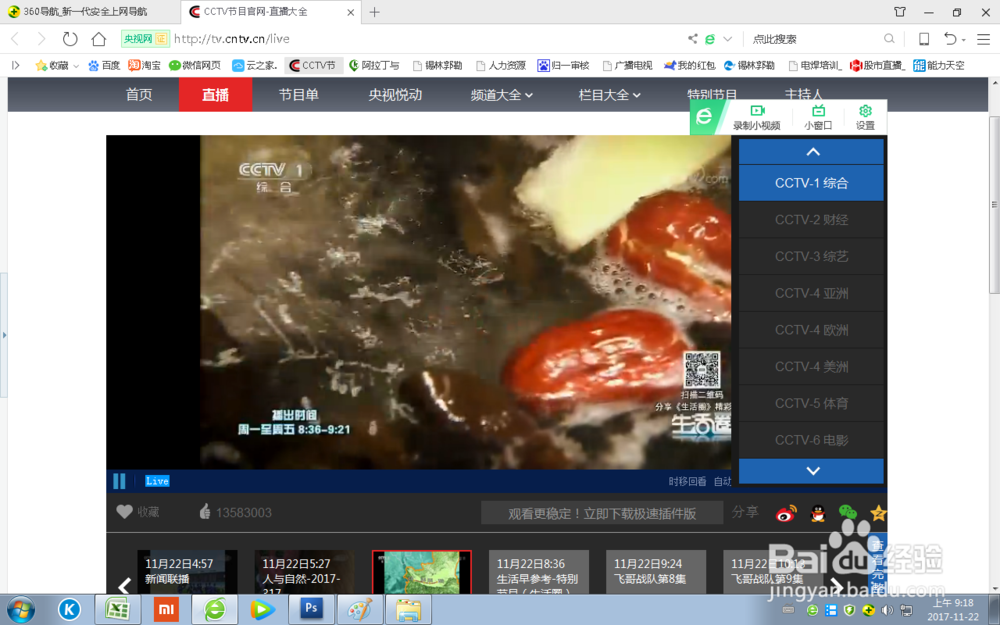Click 立即下载极速插件版 download banner
The image size is (1000, 625).
click(x=601, y=513)
